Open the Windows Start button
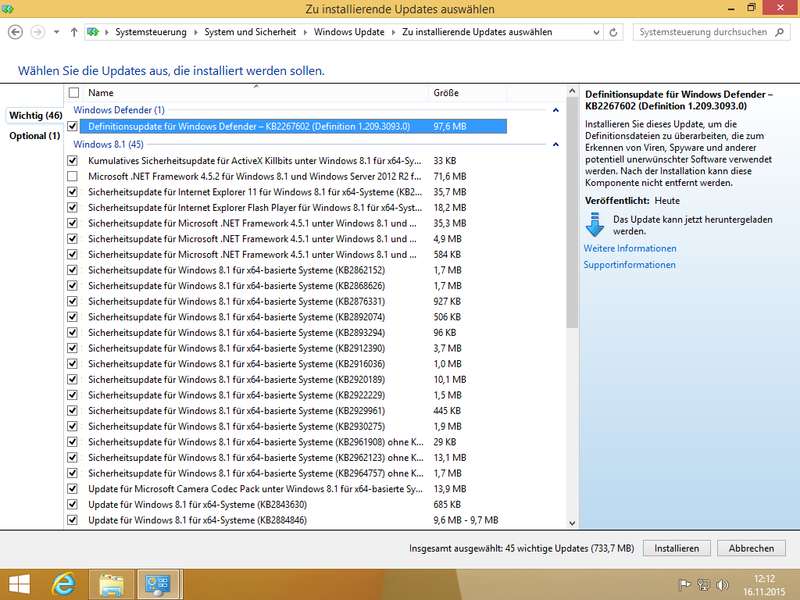Screen dimensions: 800x600 pos(19,585)
